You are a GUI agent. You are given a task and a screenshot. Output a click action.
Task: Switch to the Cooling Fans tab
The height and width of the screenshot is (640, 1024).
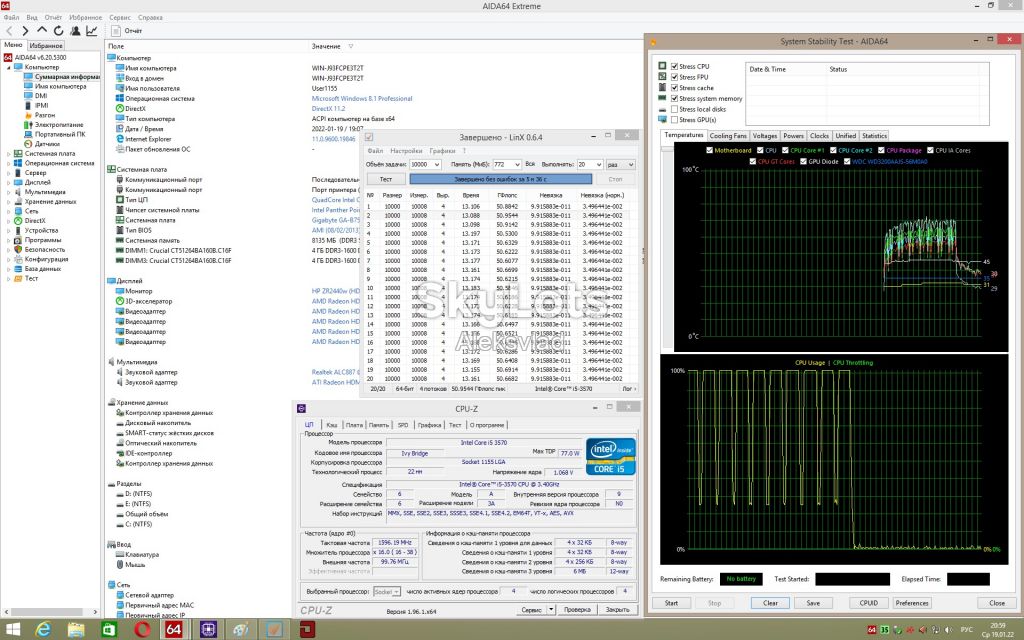pos(728,136)
